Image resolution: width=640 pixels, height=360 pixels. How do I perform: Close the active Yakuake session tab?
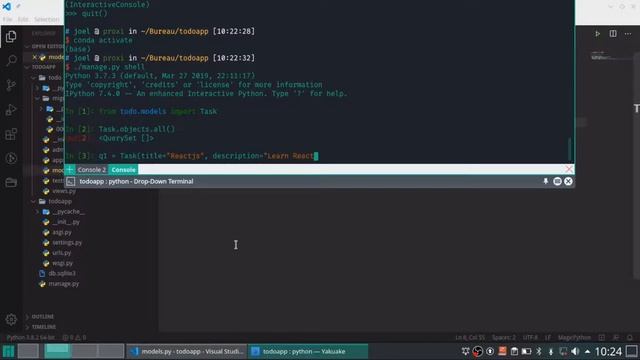pyautogui.click(x=569, y=169)
